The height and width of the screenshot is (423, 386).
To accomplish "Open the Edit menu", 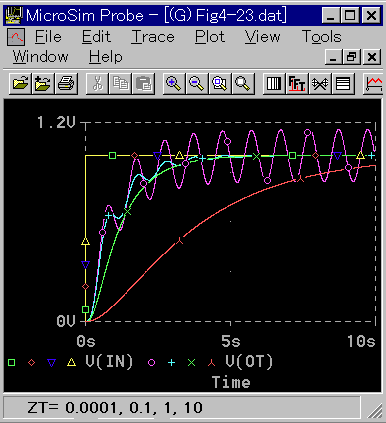I will tap(96, 37).
